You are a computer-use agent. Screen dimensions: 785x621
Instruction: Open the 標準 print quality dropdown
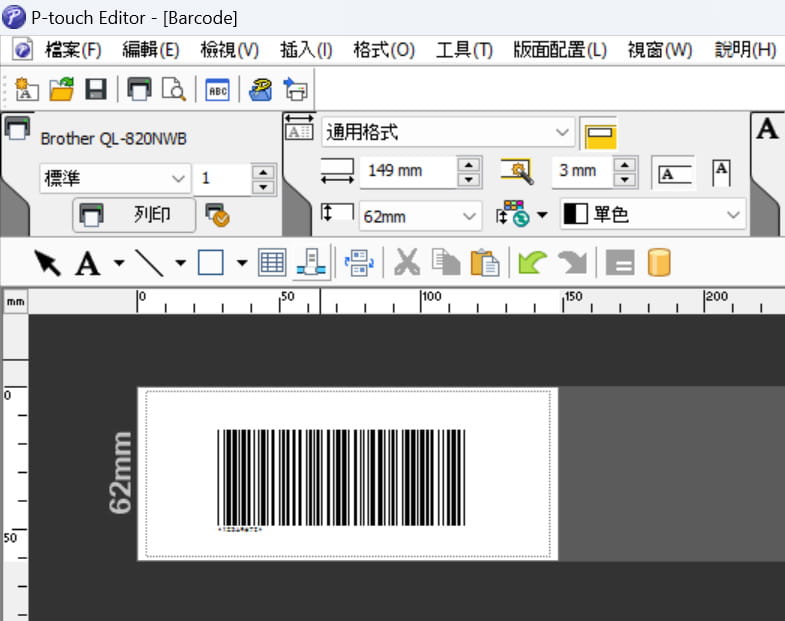[115, 178]
